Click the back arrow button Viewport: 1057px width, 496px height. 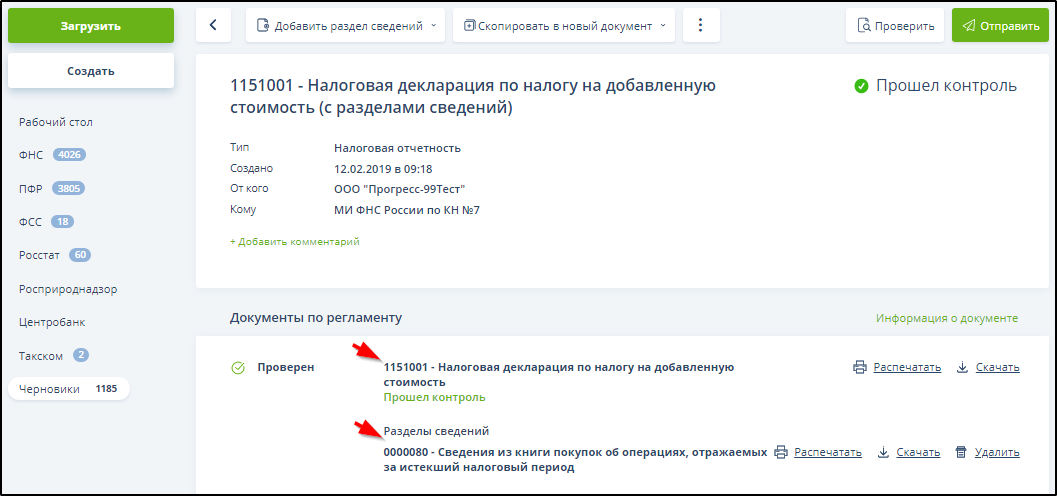point(213,26)
